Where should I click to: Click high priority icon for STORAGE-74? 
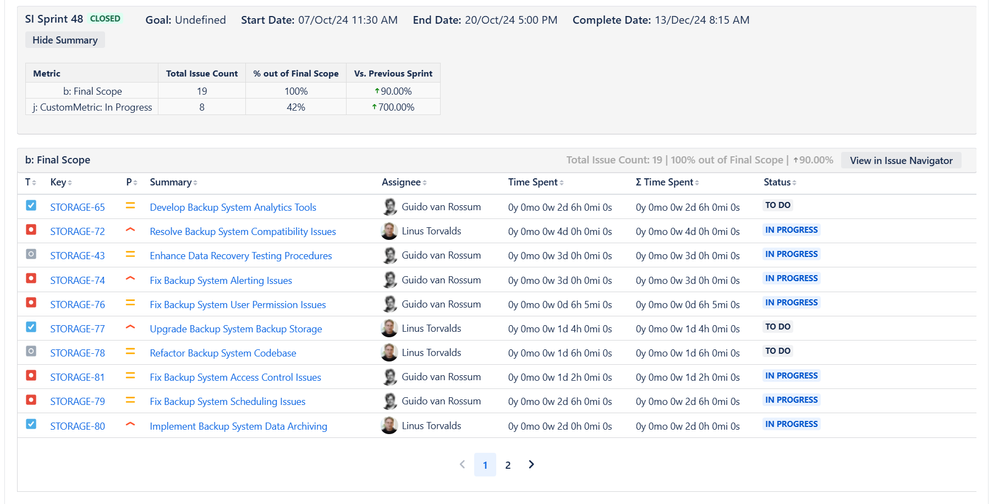coord(131,278)
